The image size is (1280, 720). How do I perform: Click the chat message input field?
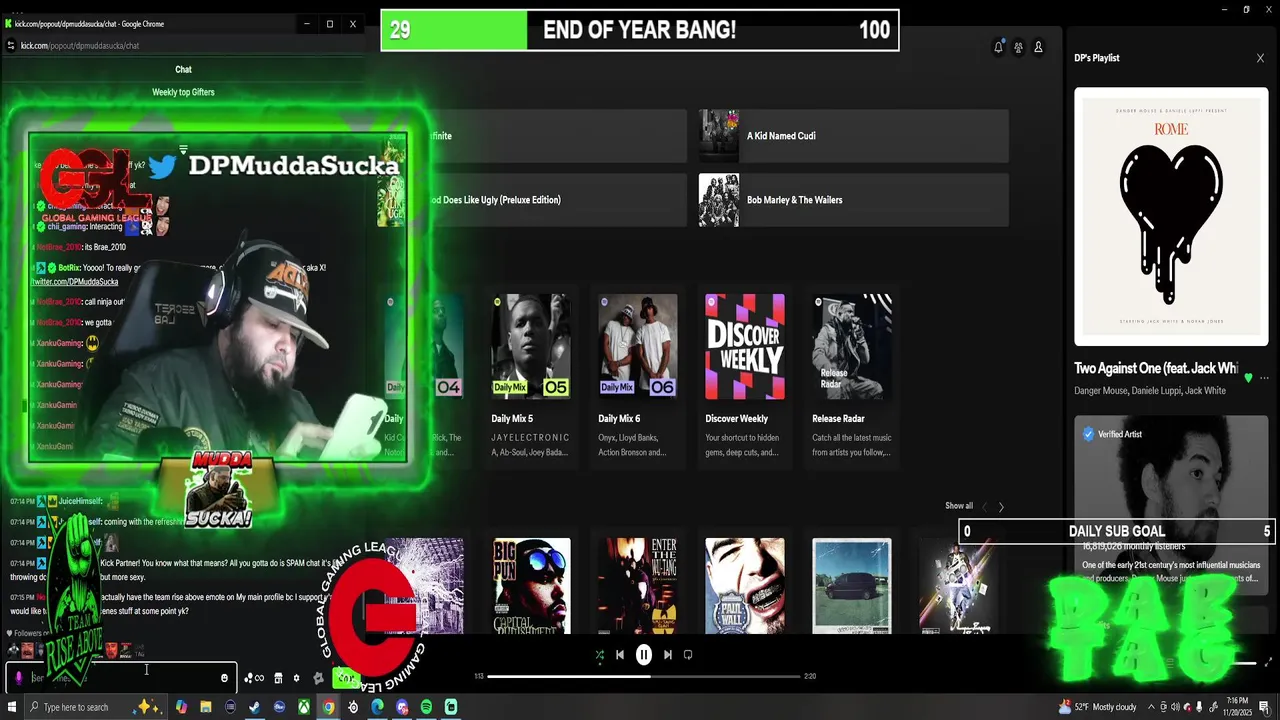(122, 677)
